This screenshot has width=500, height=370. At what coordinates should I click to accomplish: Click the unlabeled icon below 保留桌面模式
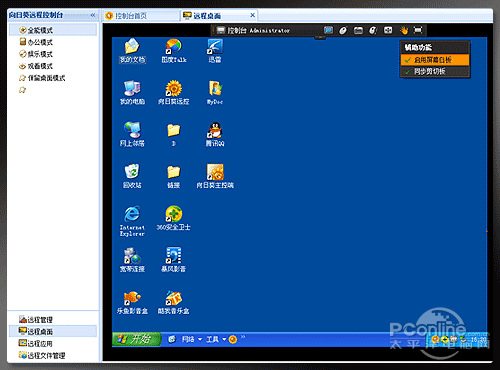point(22,90)
